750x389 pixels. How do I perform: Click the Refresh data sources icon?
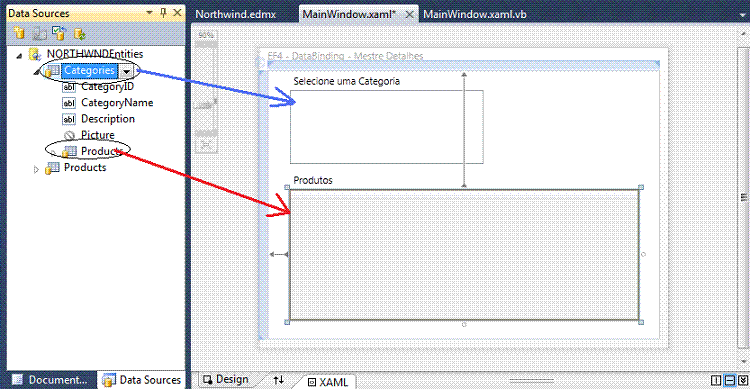(x=79, y=33)
